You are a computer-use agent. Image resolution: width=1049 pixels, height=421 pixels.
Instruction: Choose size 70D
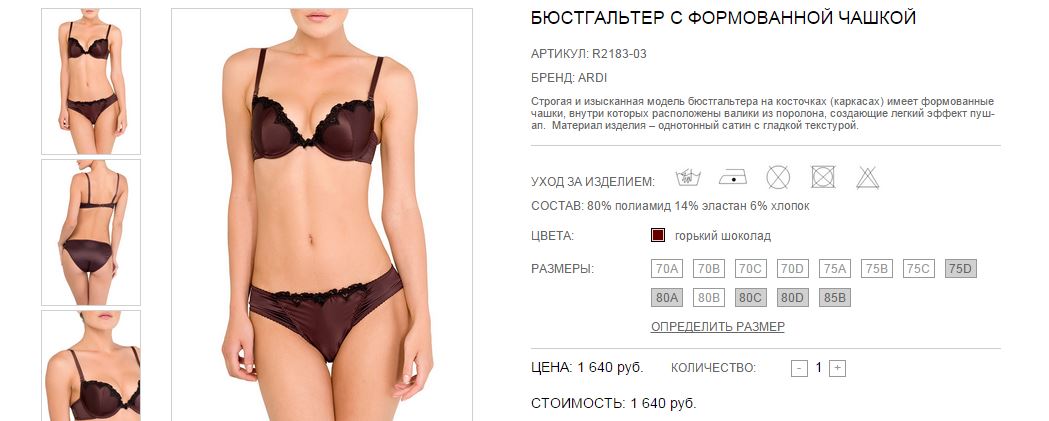pyautogui.click(x=793, y=269)
